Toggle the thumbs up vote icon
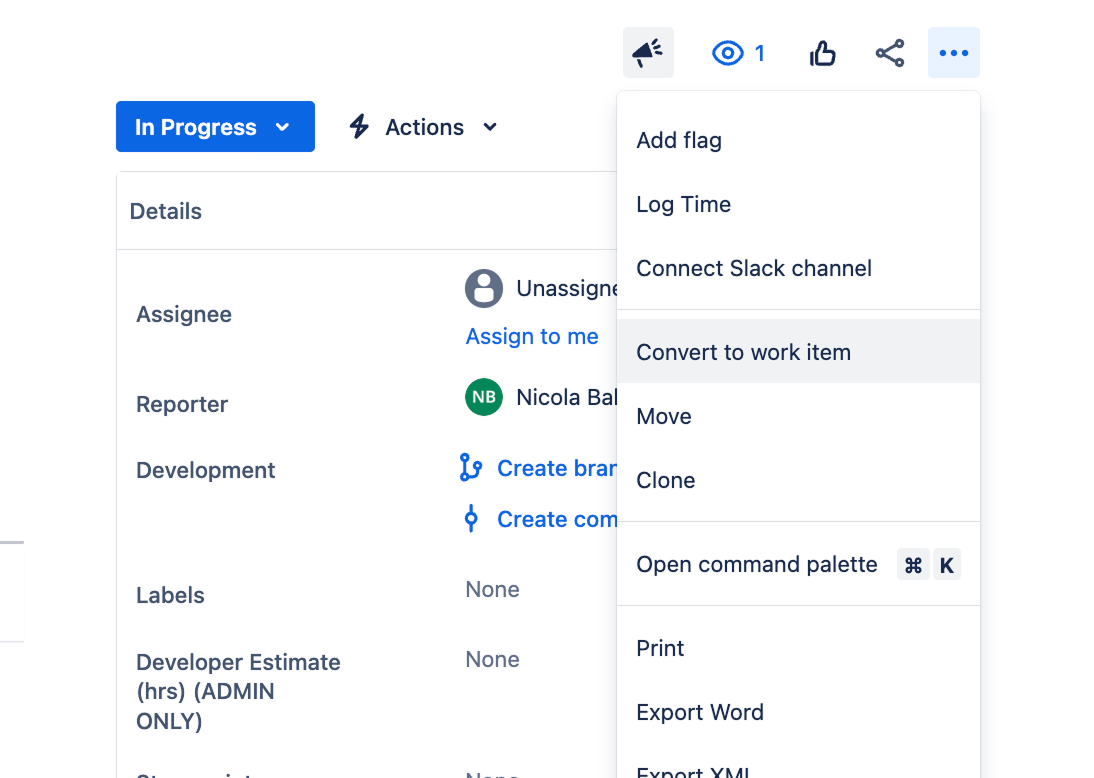This screenshot has height=778, width=1094. 822,52
